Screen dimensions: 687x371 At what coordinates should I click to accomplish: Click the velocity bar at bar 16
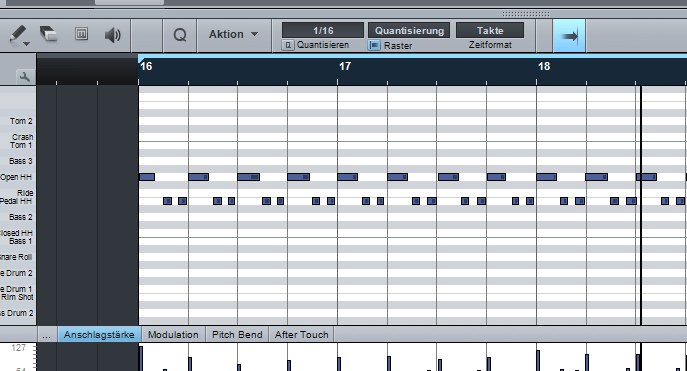pyautogui.click(x=141, y=359)
